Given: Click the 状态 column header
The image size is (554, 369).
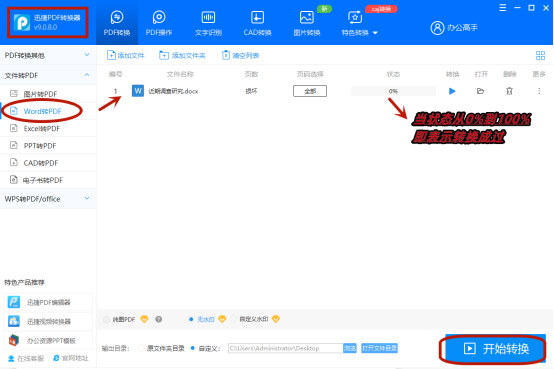Looking at the screenshot, I should [393, 74].
